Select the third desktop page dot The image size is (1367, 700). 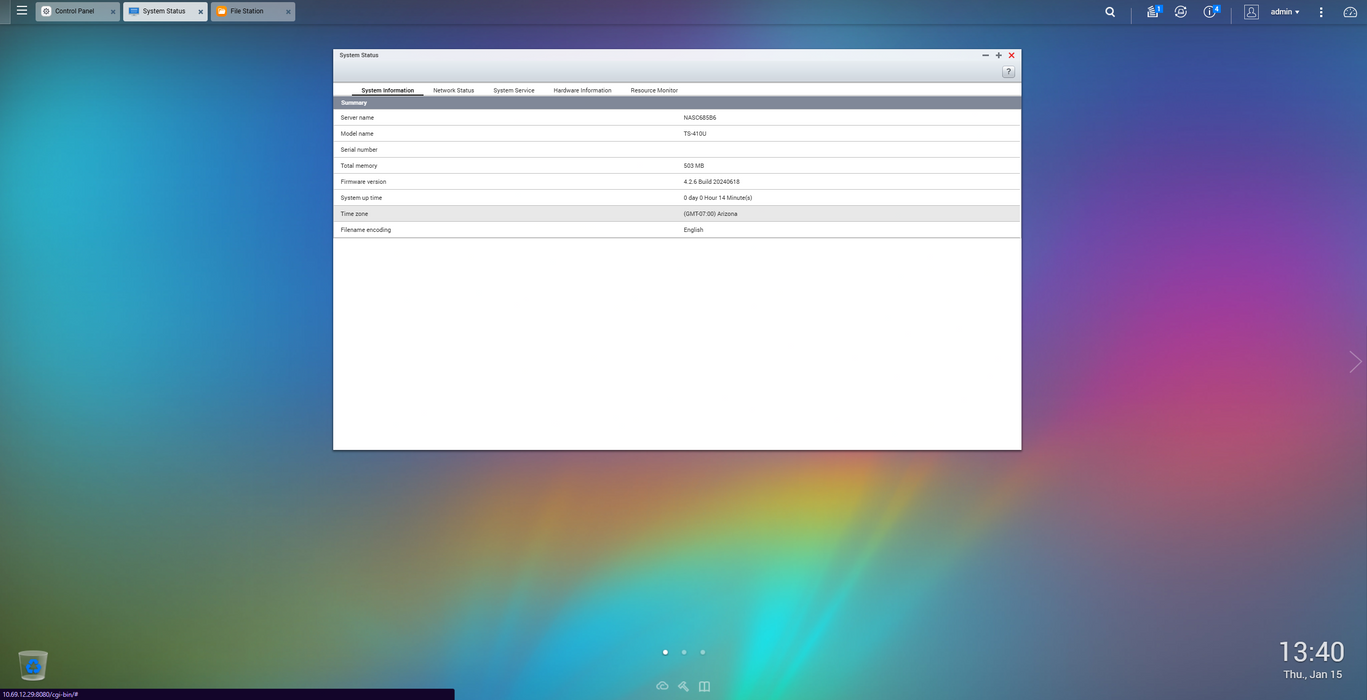(x=703, y=652)
